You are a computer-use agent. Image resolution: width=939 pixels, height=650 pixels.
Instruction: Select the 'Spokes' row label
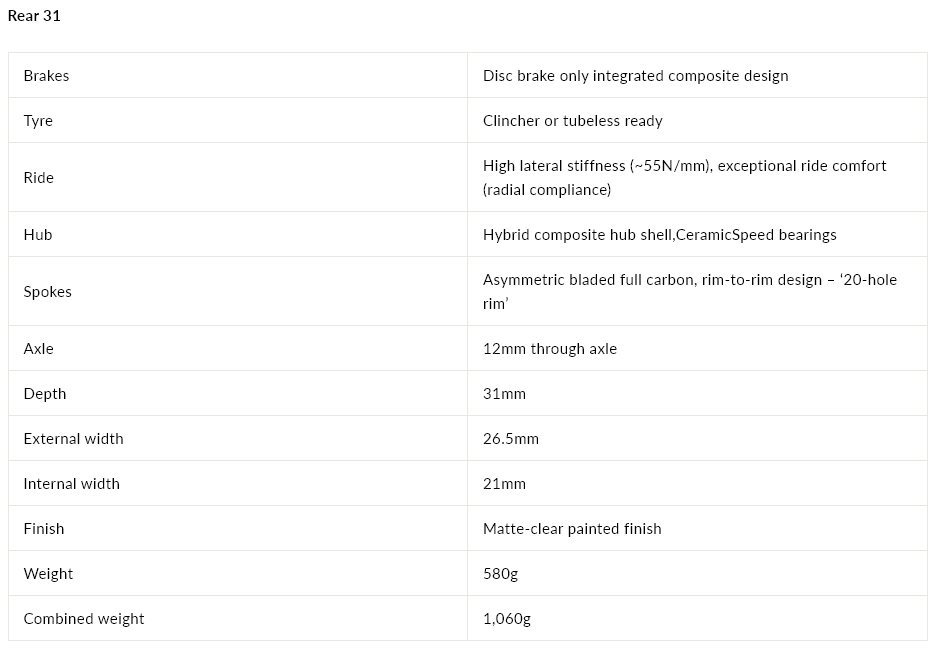click(48, 292)
